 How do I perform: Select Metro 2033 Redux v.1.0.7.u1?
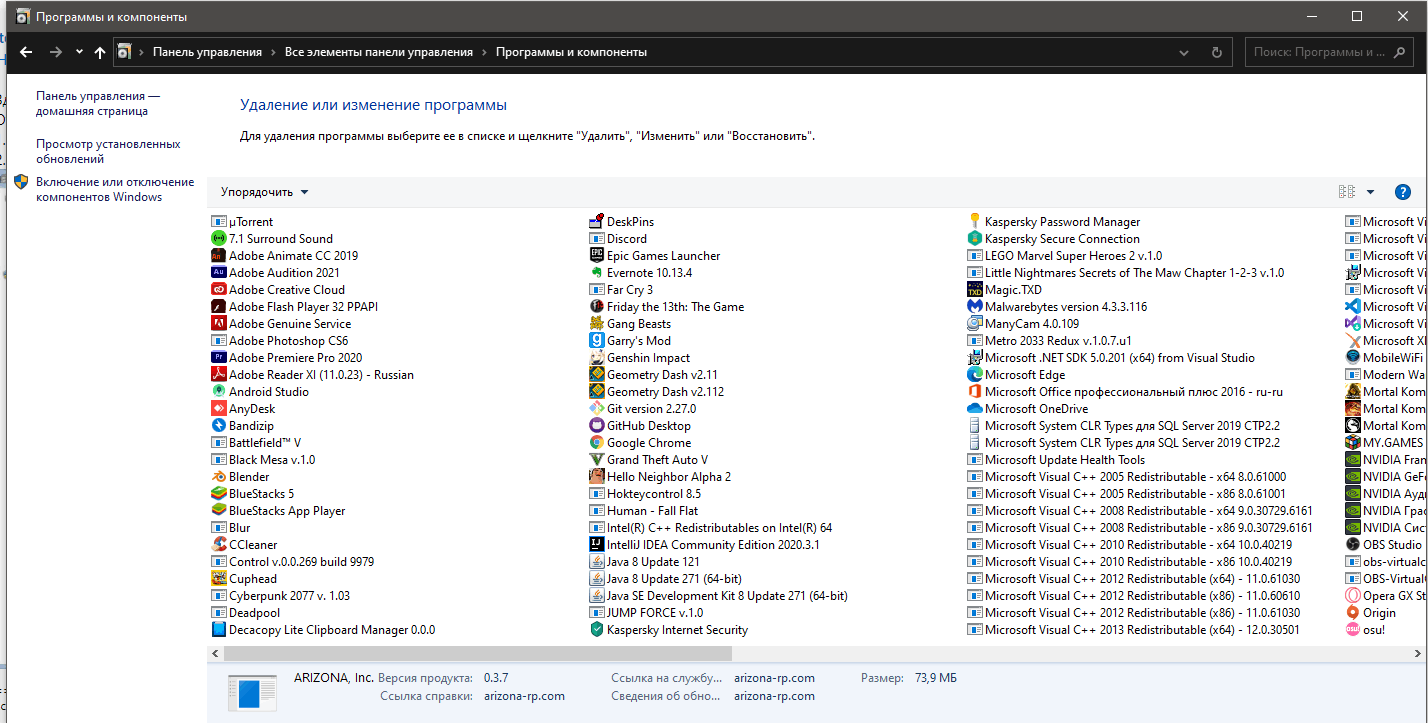(1050, 341)
